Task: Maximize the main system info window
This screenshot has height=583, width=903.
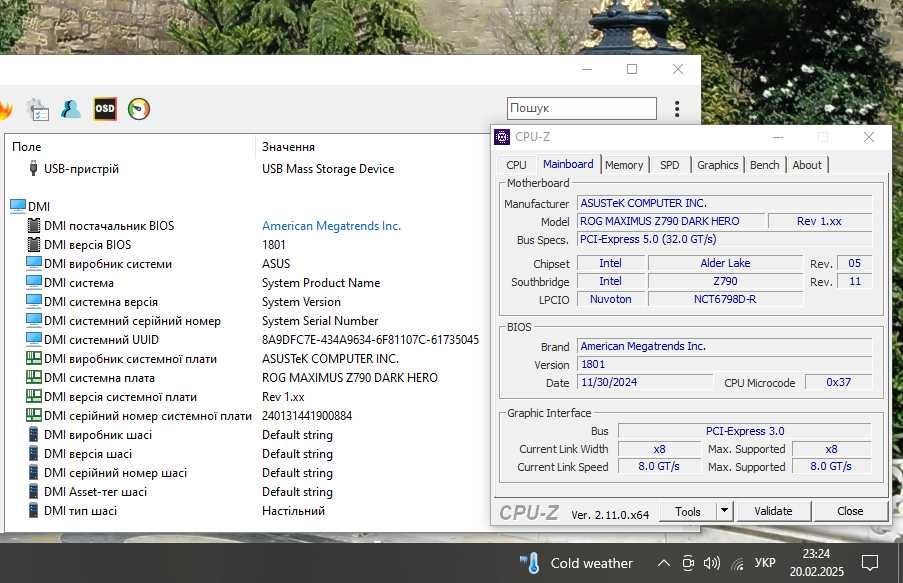Action: (632, 69)
